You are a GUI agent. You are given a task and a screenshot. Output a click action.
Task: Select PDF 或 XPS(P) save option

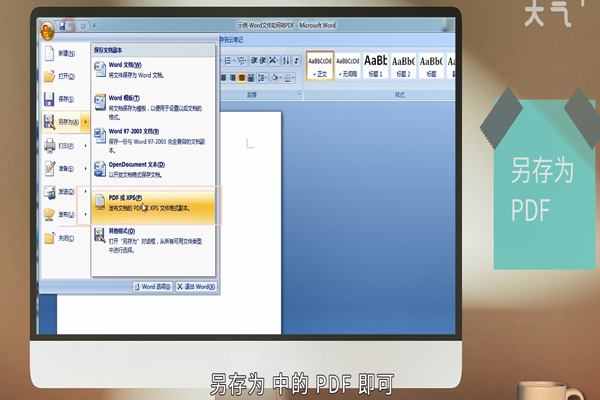click(153, 207)
